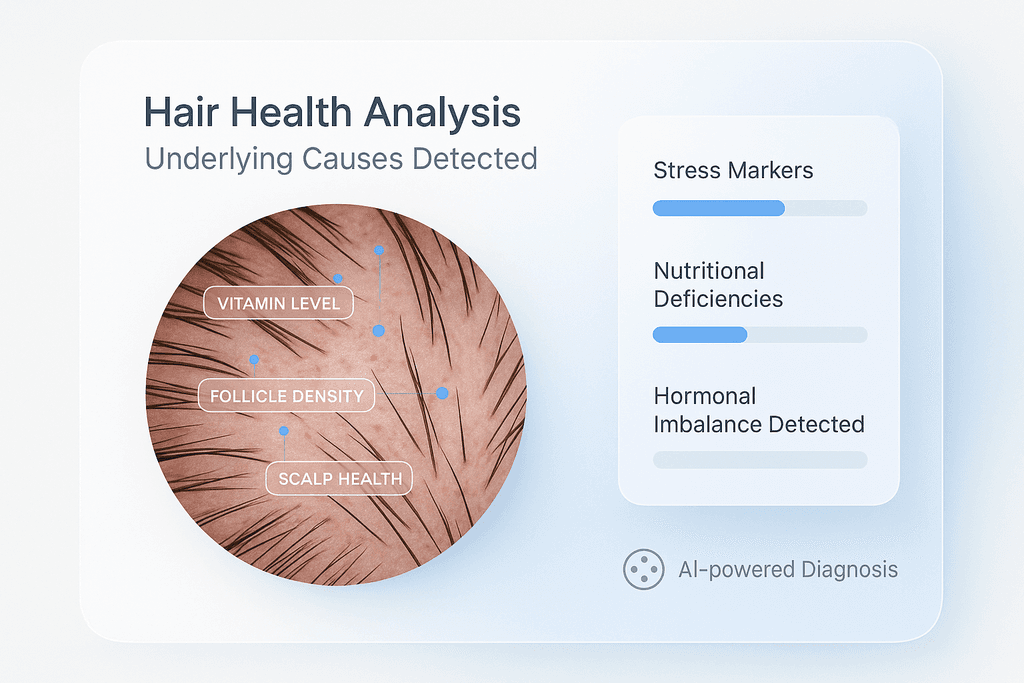Viewport: 1024px width, 683px height.
Task: Click the blue marker dot above Follicle Density label
Action: coord(254,359)
